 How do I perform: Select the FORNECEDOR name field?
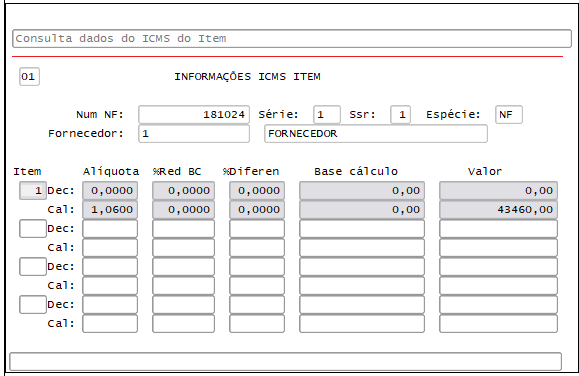coord(376,133)
